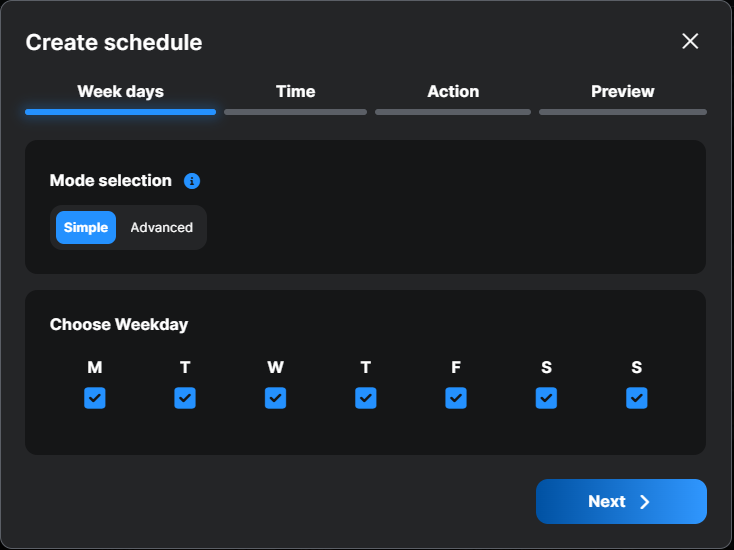
Task: Click the progress bar beneath Time
Action: (295, 112)
